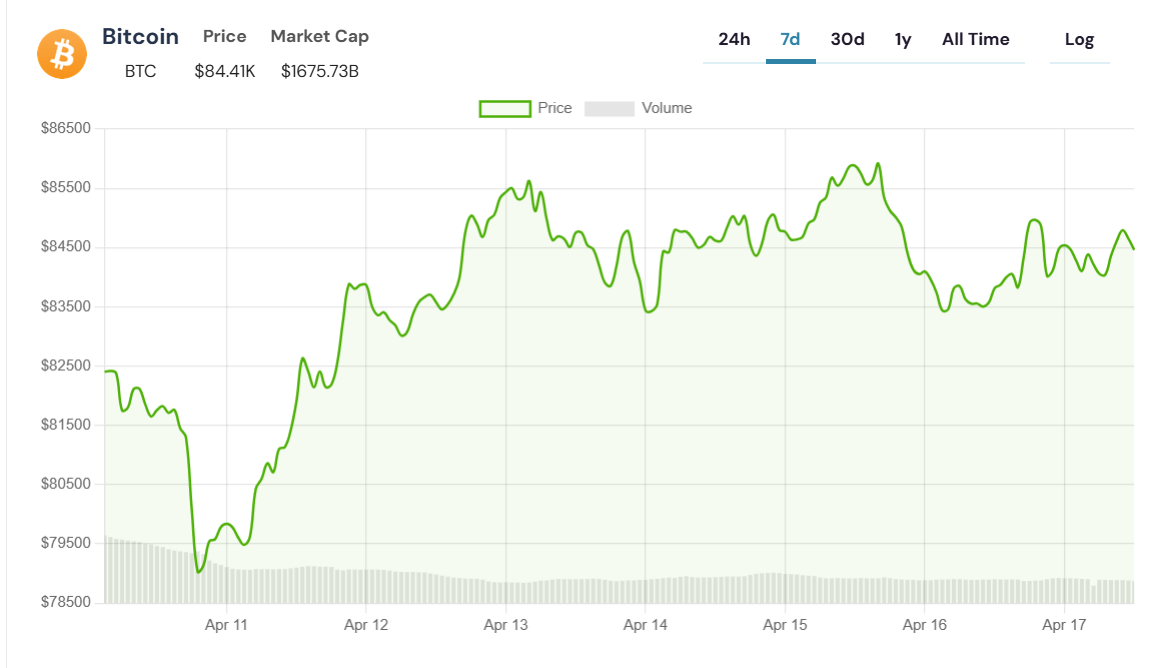The image size is (1149, 668).
Task: Toggle the Log scale button
Action: pos(1079,40)
